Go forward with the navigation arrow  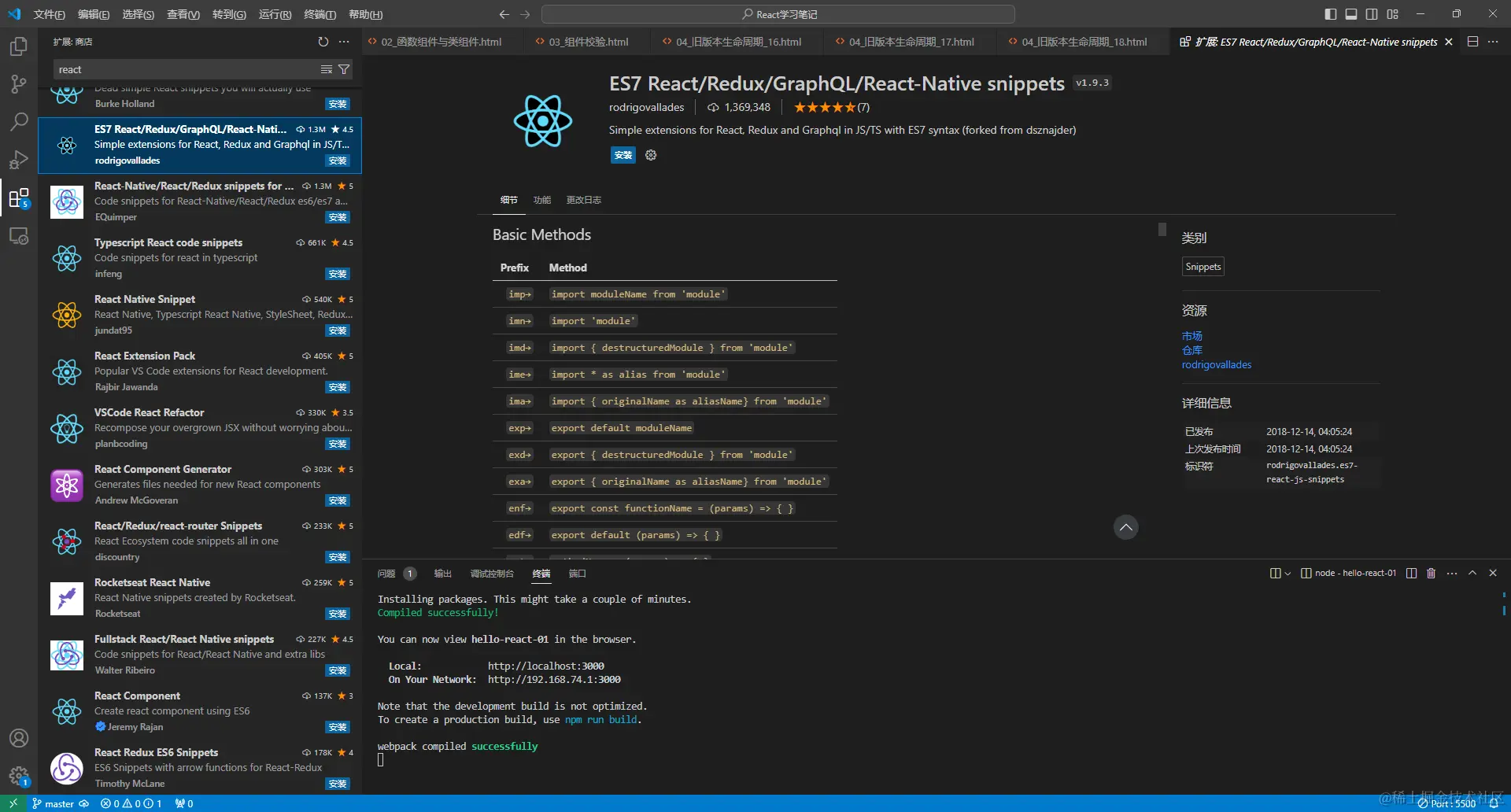click(526, 14)
